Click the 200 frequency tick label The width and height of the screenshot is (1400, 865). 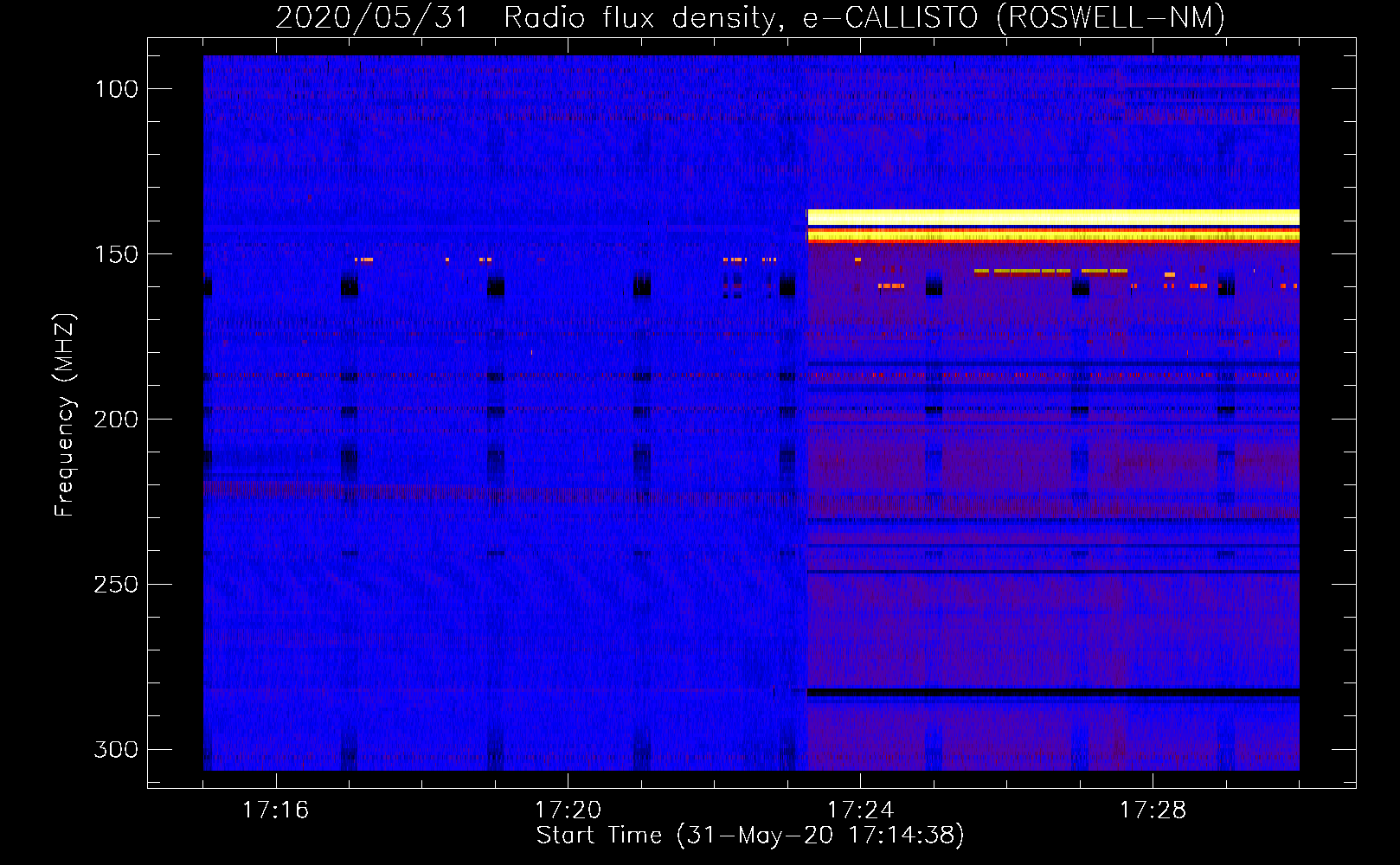click(x=117, y=420)
